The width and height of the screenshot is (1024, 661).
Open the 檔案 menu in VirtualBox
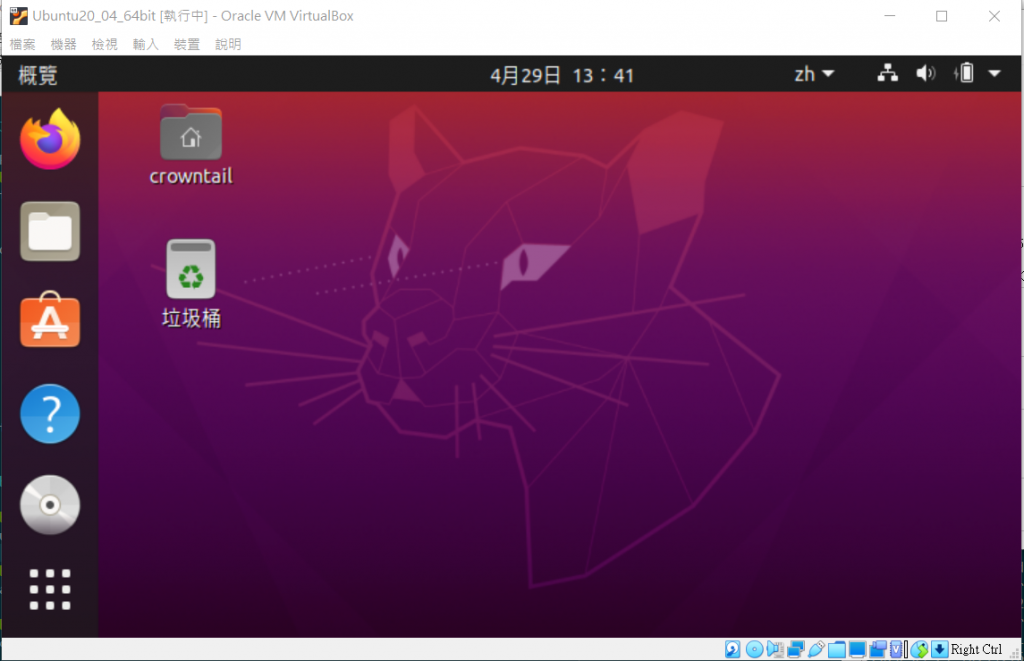(x=23, y=44)
